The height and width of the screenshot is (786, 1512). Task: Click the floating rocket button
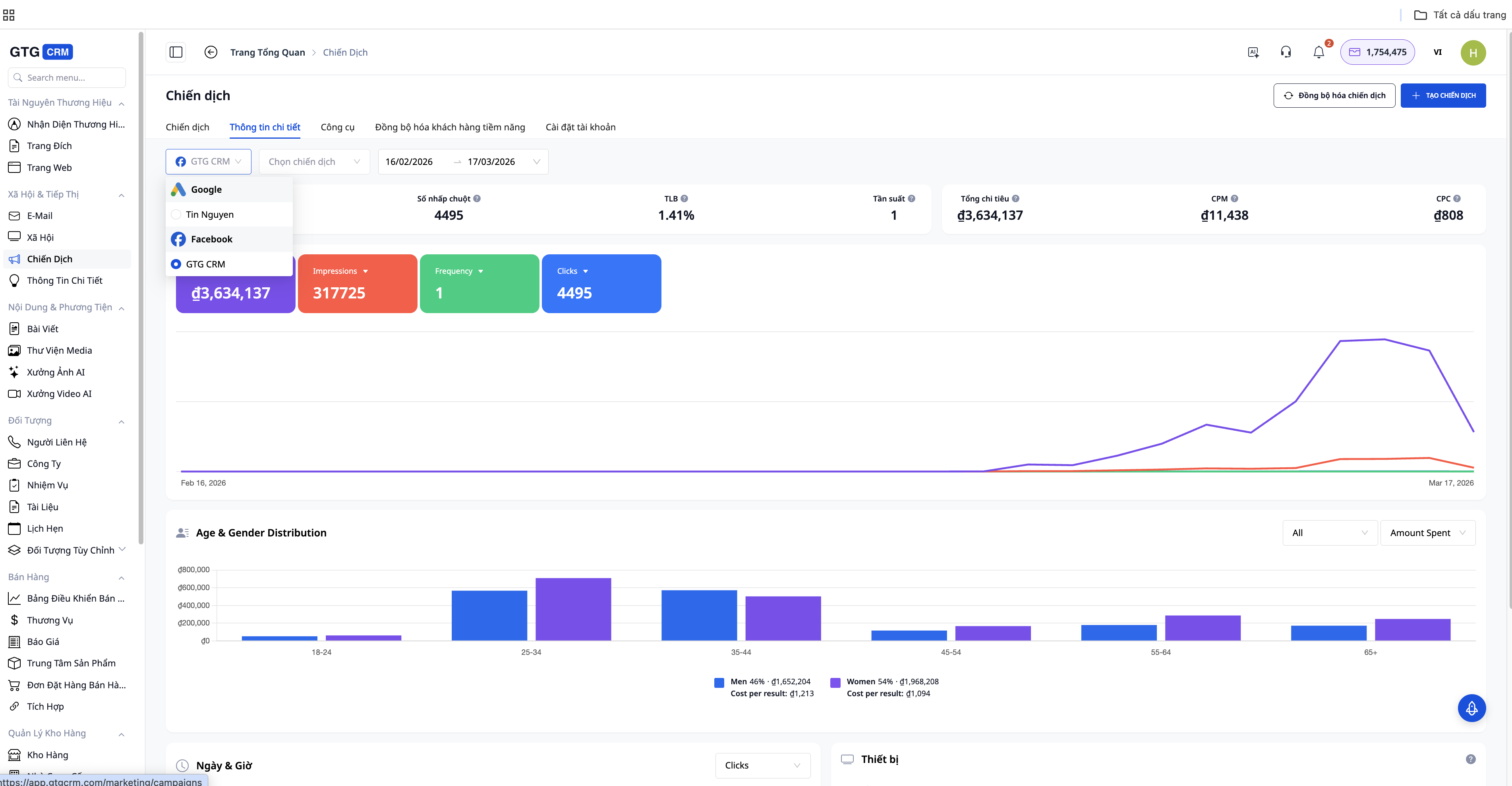(1471, 708)
